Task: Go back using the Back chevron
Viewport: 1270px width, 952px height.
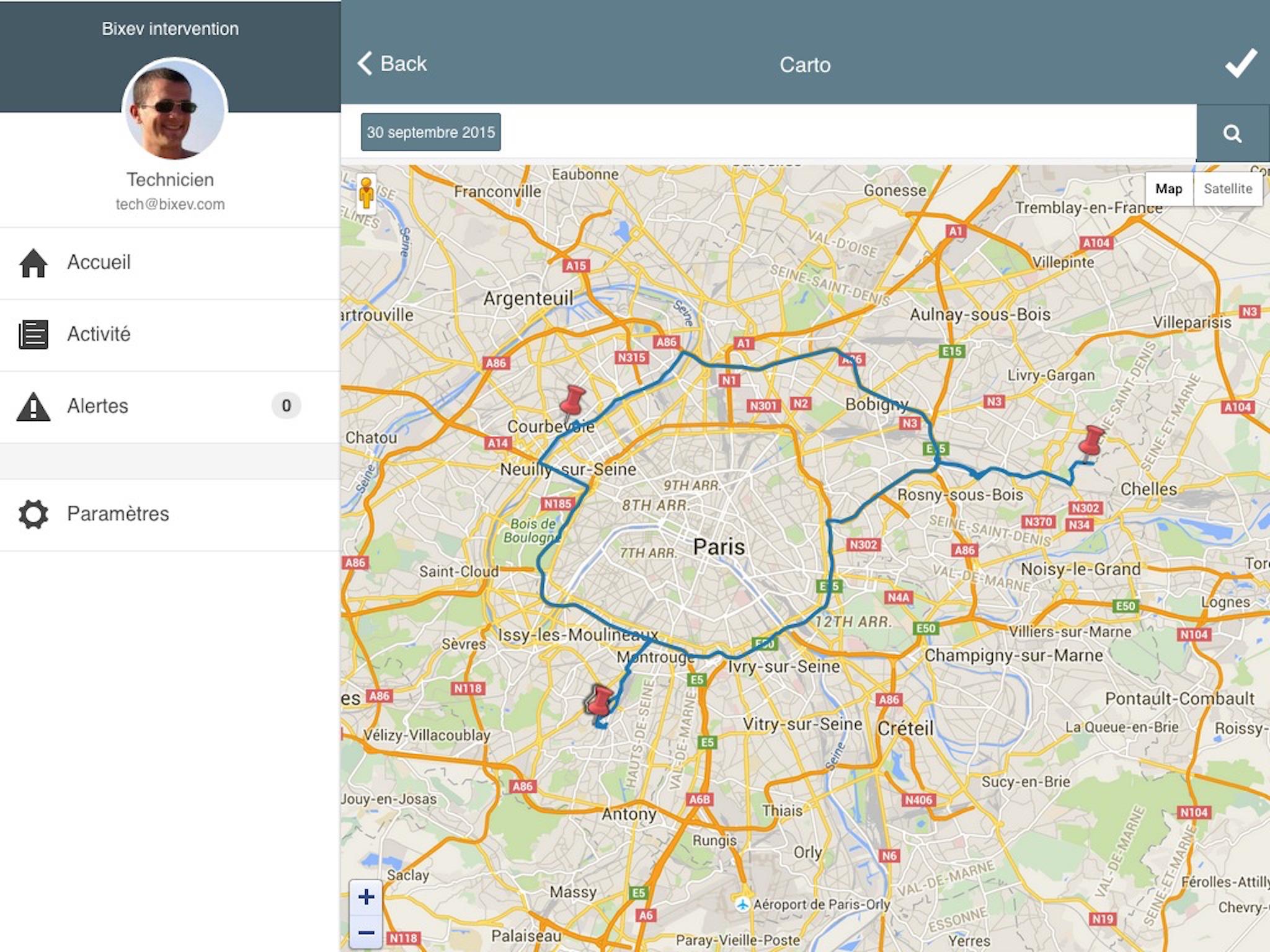Action: pyautogui.click(x=391, y=64)
